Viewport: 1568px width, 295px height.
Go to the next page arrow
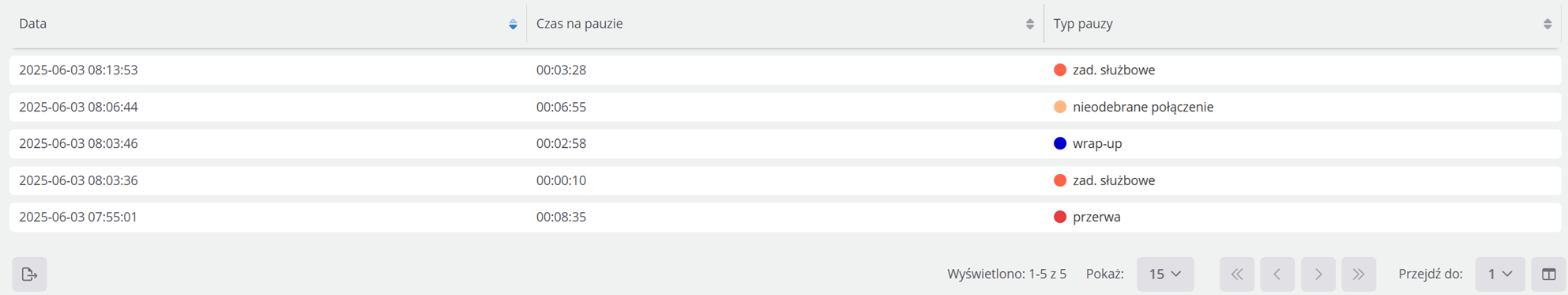click(1318, 274)
